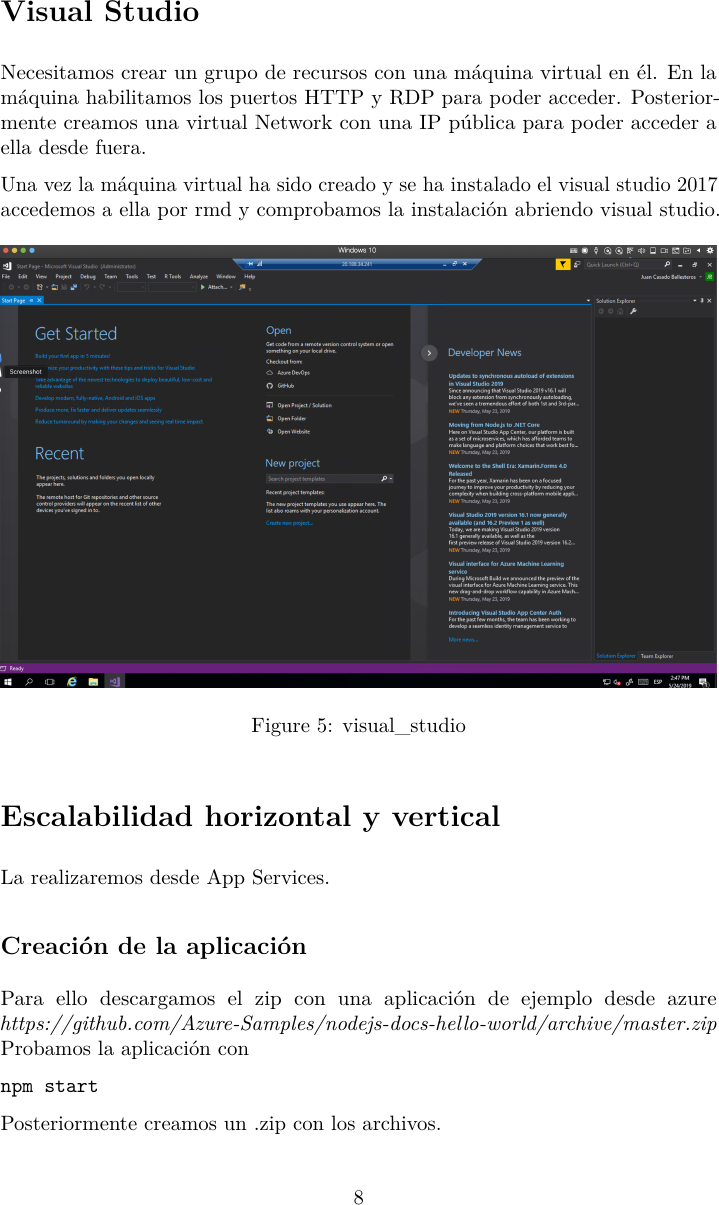Close the Start Page tab
Screen dimensions: 719x1205
[x=39, y=300]
